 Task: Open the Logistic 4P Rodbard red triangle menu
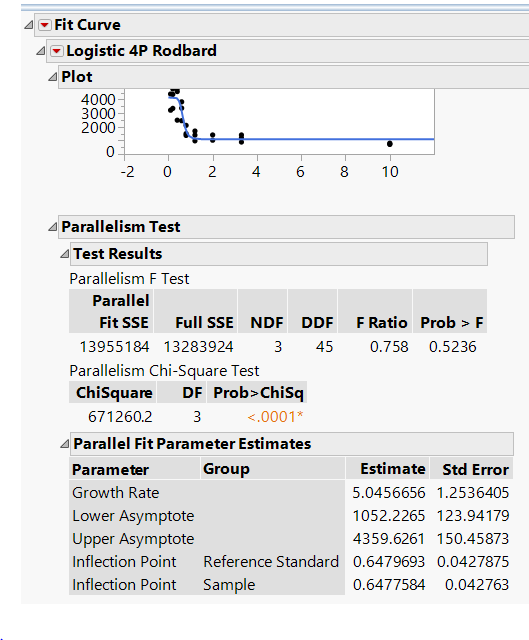pyautogui.click(x=56, y=51)
